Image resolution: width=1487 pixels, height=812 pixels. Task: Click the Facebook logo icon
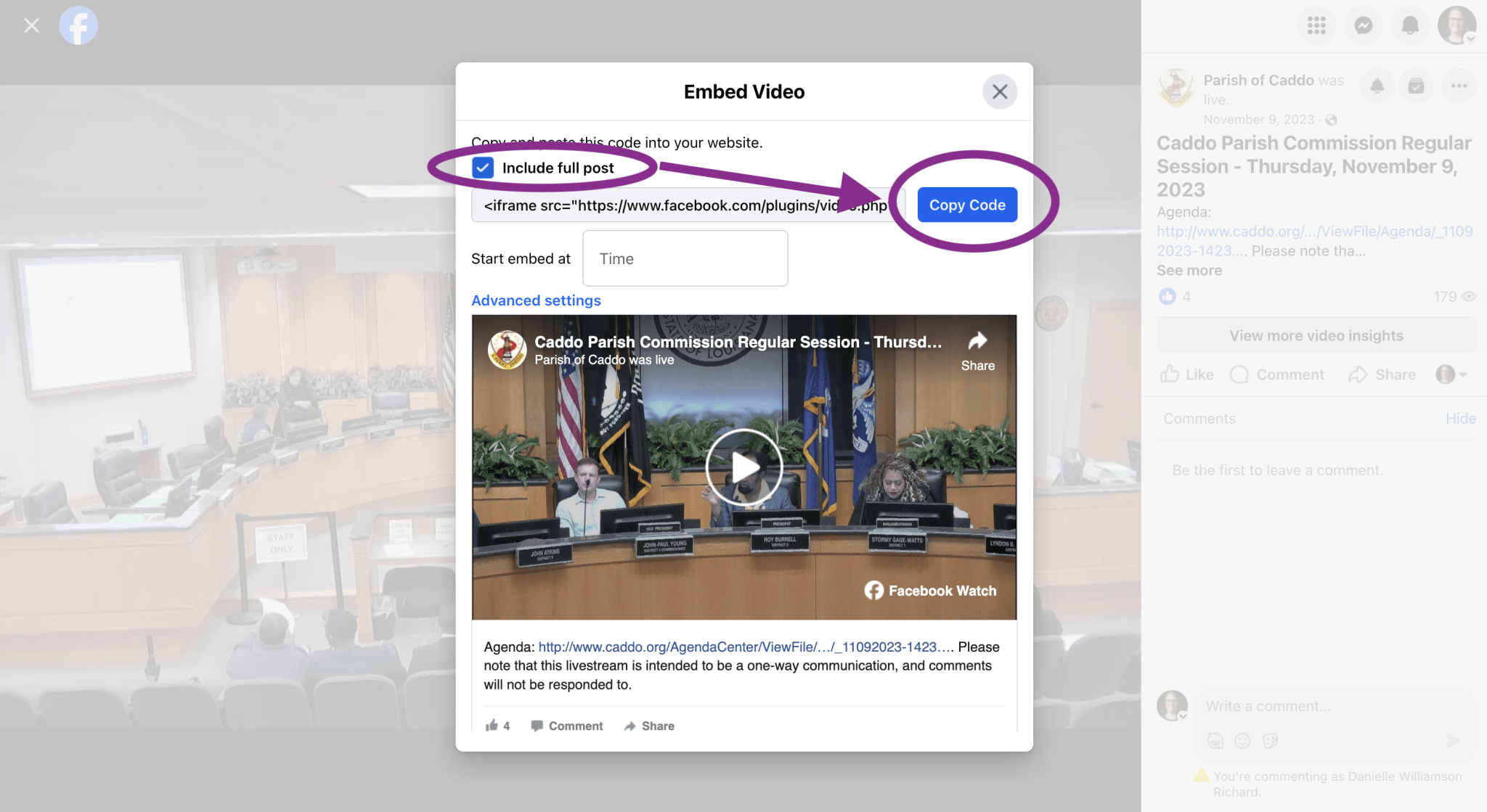pos(78,26)
